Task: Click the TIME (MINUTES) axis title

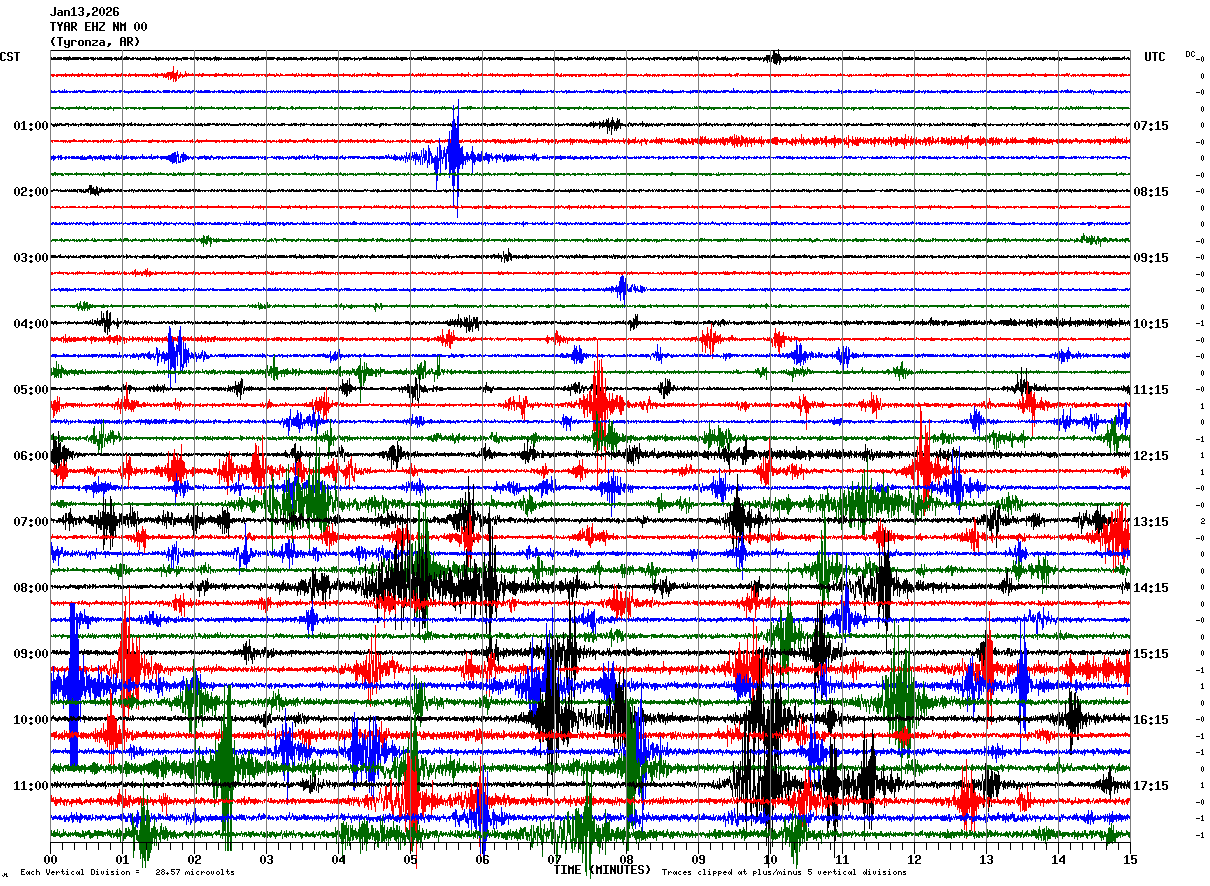Action: click(602, 870)
